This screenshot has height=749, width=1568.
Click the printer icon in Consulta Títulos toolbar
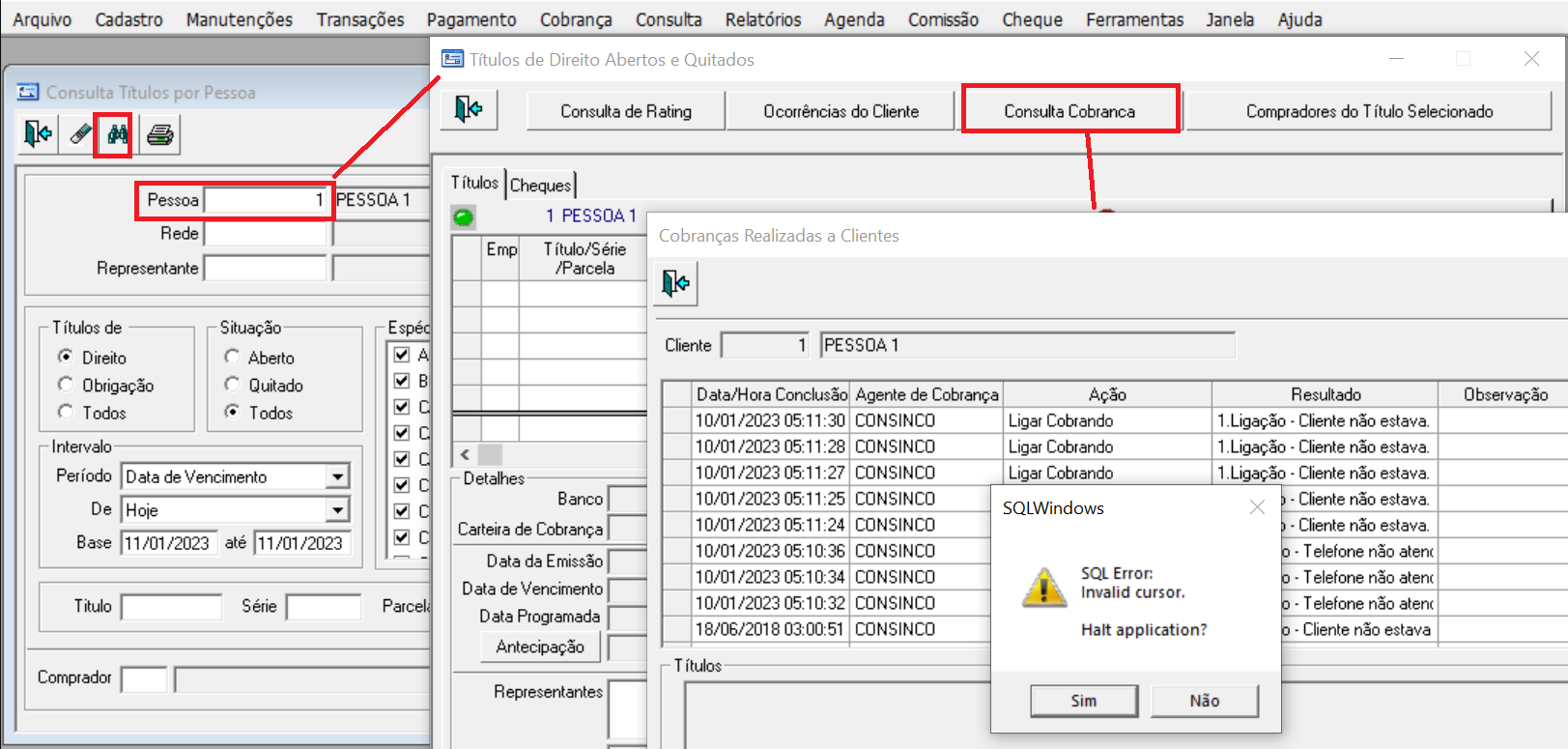tap(160, 134)
